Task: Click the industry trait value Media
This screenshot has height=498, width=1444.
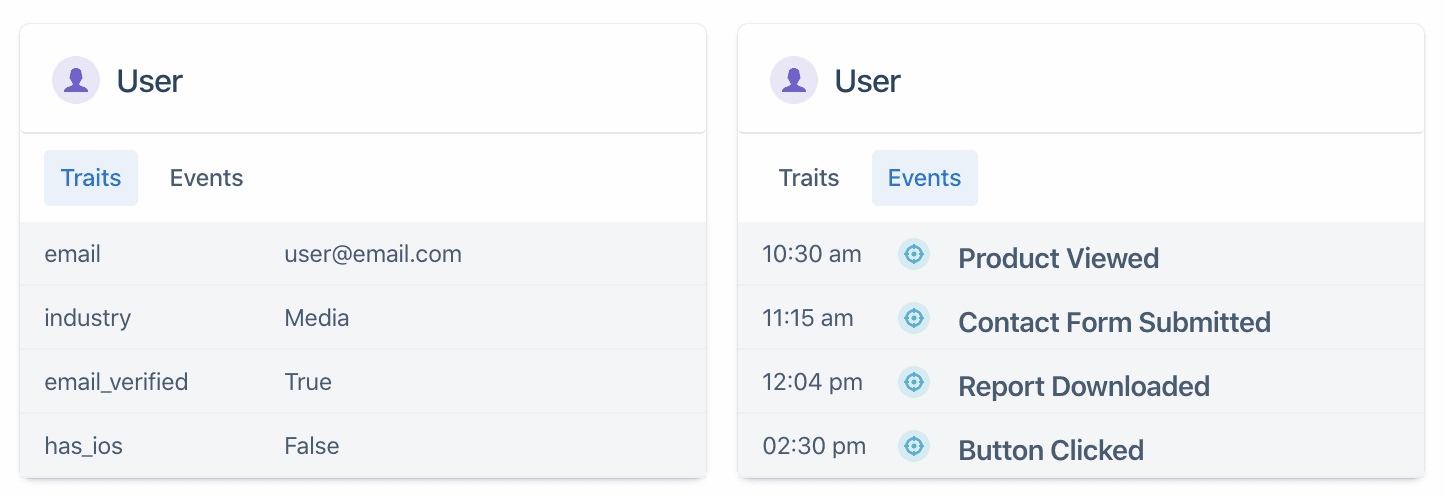Action: 317,318
